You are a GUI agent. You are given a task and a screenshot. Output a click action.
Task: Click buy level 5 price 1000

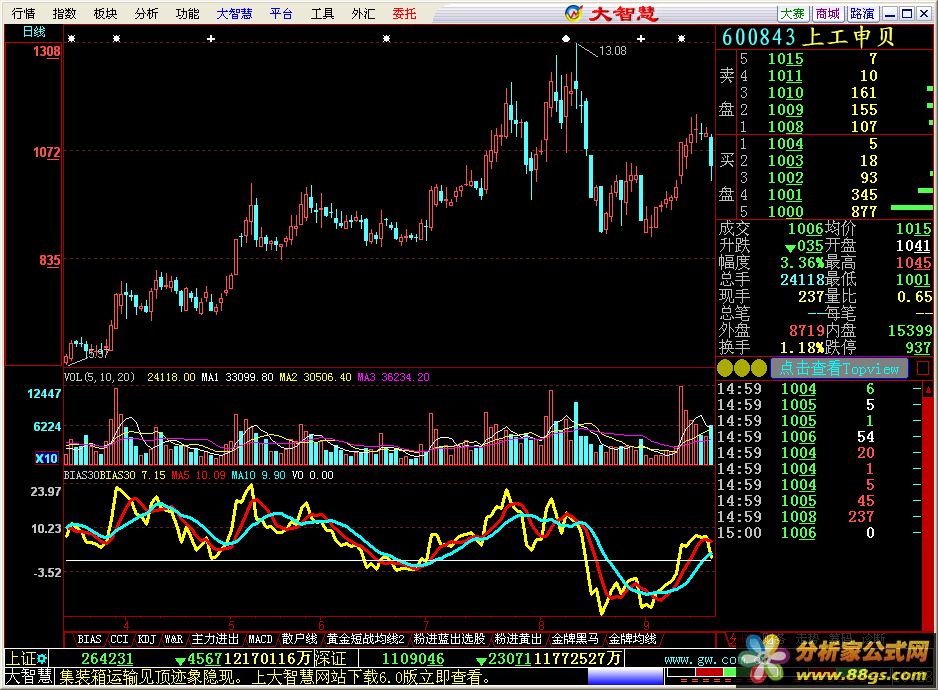coord(785,212)
